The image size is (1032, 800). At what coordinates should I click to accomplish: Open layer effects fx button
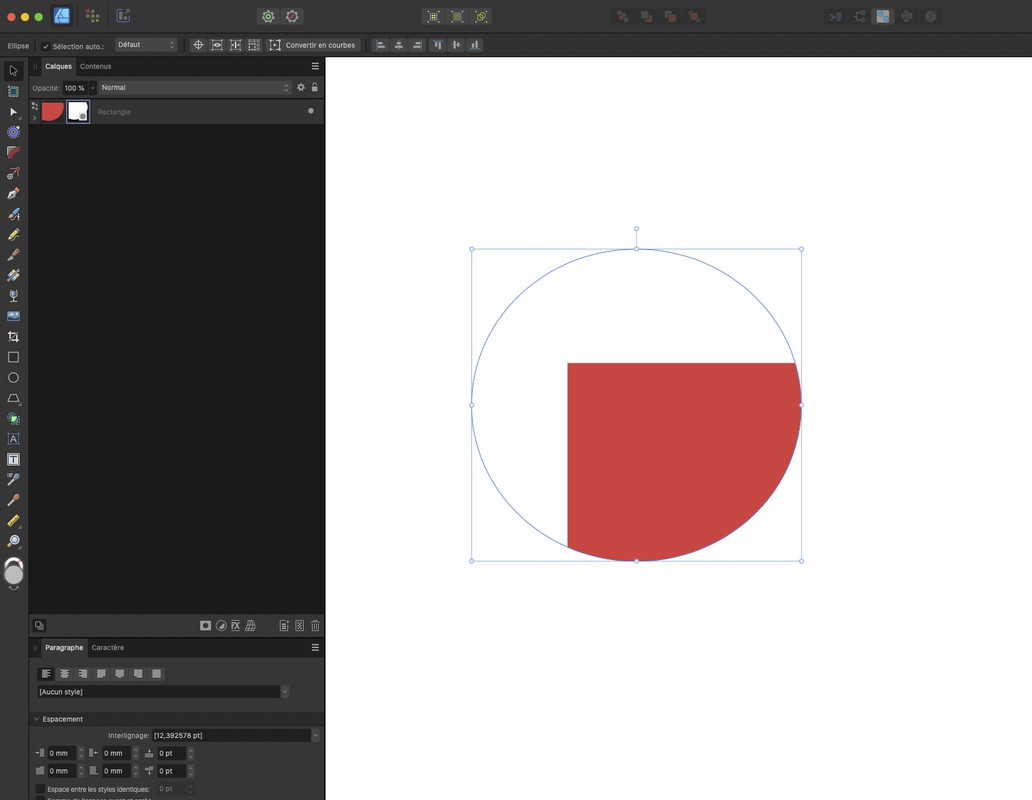tap(236, 626)
